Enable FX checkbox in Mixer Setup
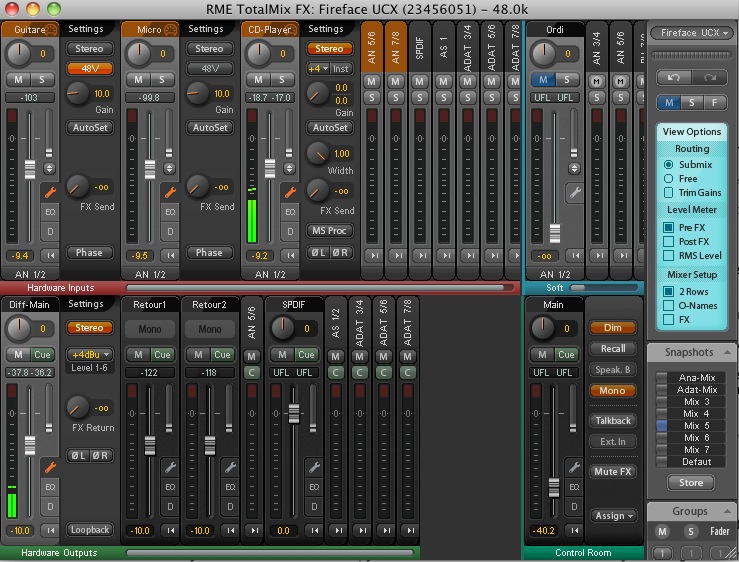This screenshot has width=739, height=562. click(x=668, y=320)
